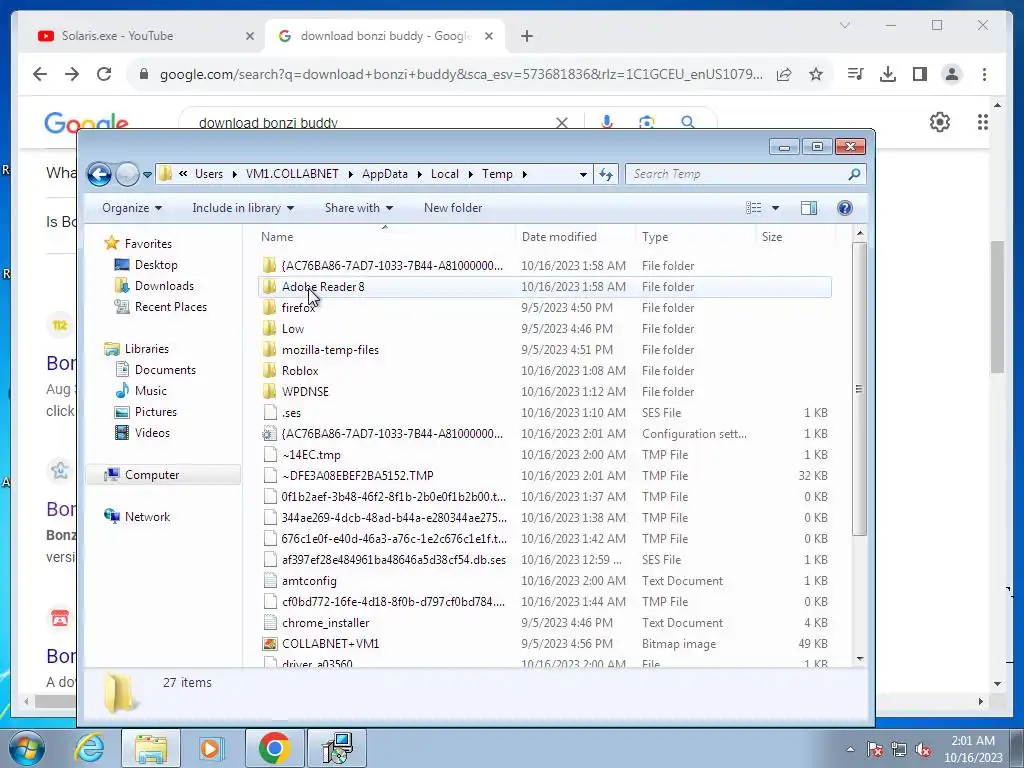Open Recent Places in Favorites

pyautogui.click(x=170, y=306)
